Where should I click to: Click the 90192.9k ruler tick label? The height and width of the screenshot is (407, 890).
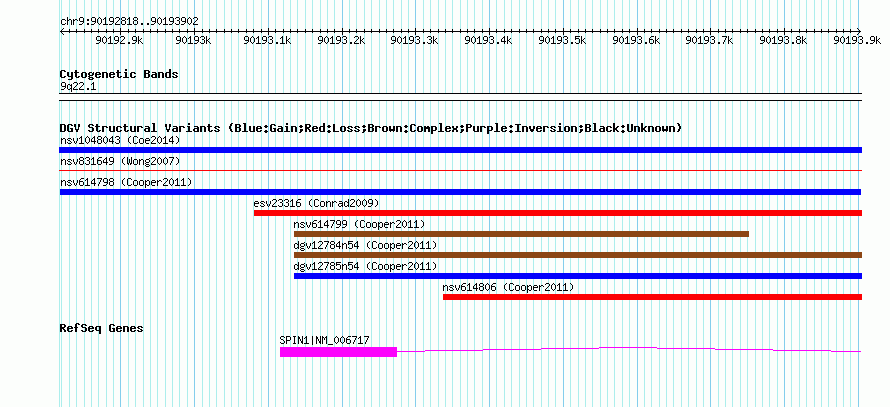click(120, 40)
